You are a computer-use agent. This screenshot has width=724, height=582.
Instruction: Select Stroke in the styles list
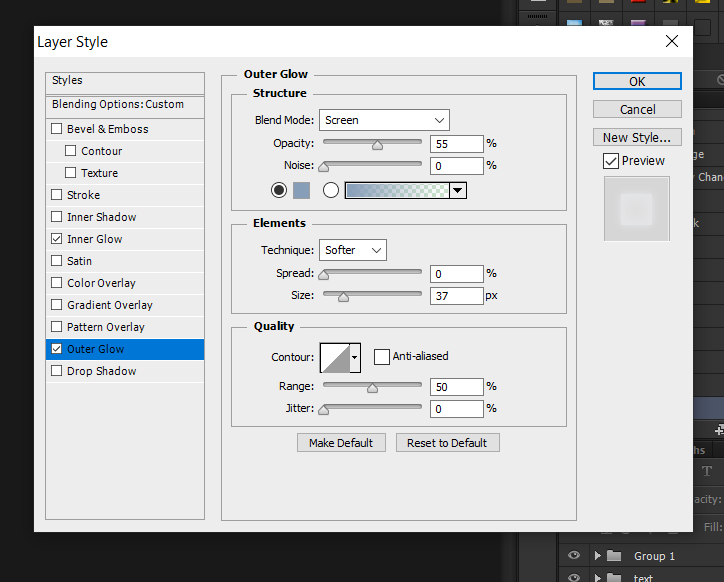(84, 195)
